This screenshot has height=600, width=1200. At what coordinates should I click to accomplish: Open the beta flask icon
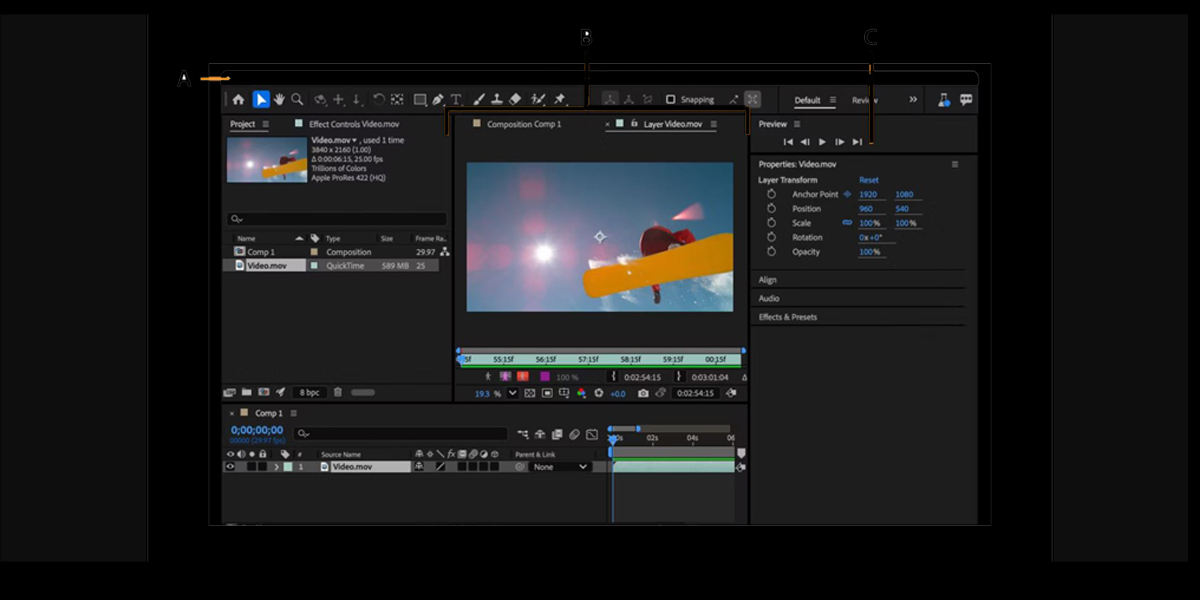pos(944,99)
